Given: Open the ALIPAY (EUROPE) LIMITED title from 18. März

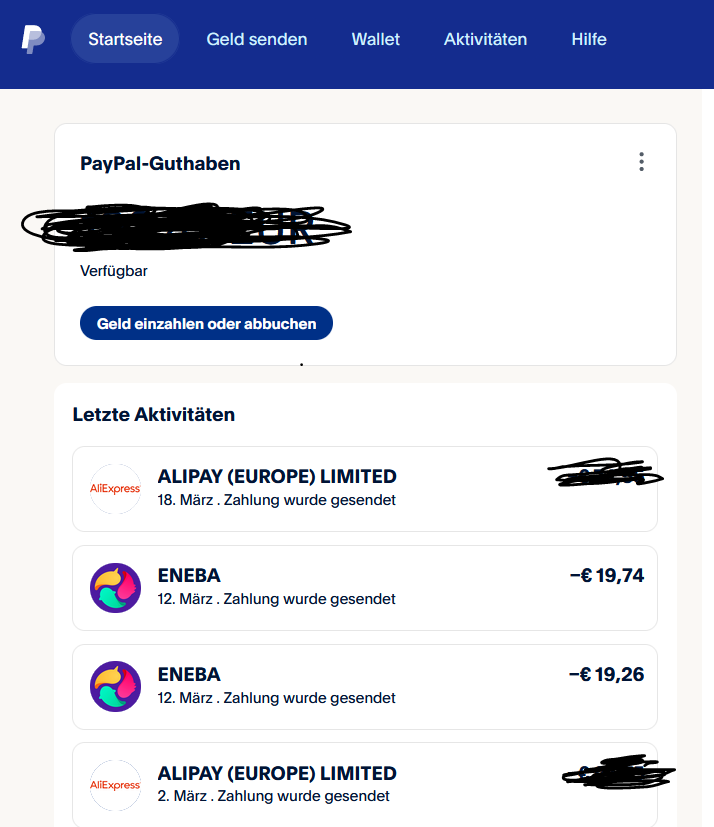Looking at the screenshot, I should (x=277, y=477).
